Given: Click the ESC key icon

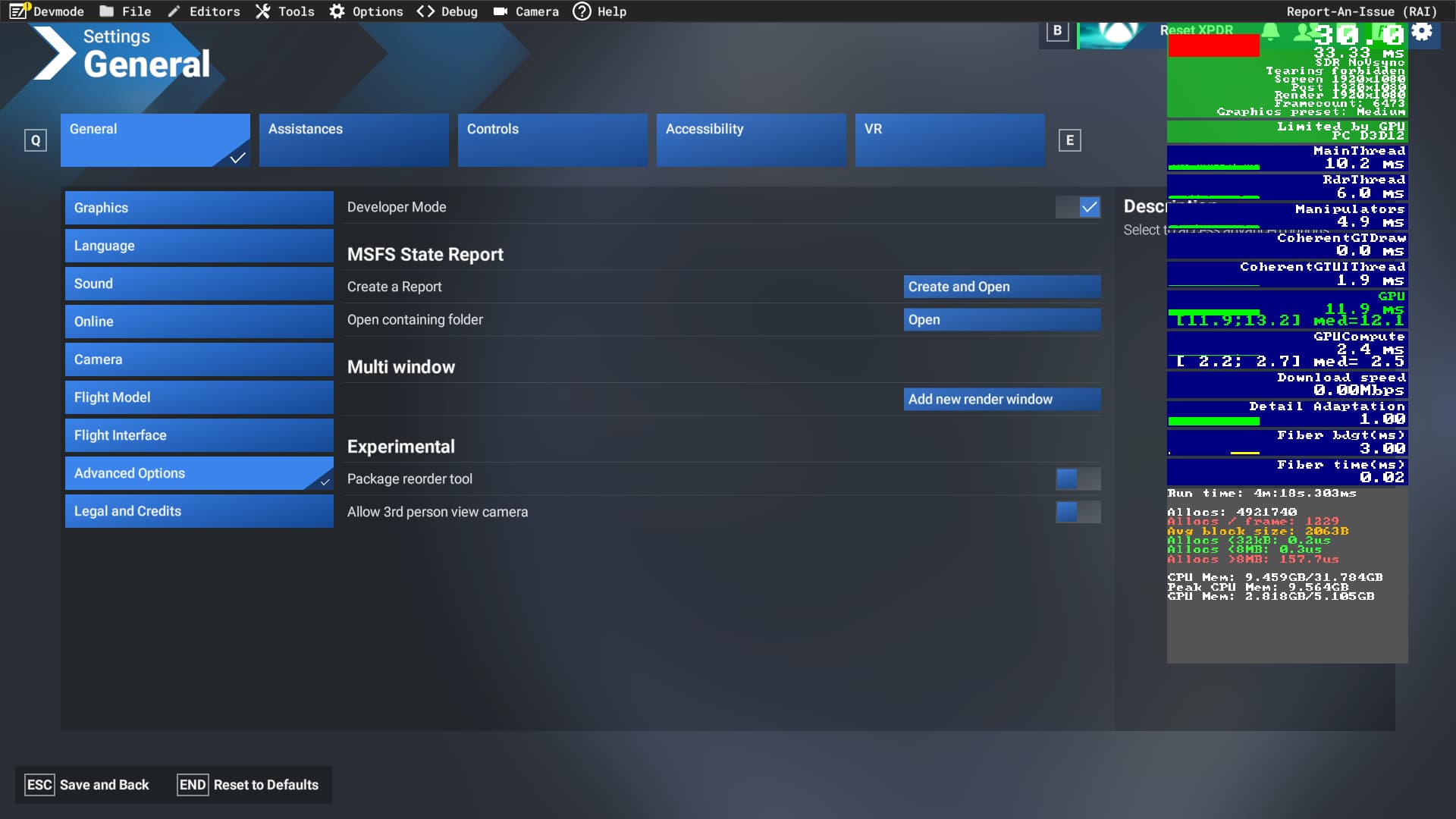Looking at the screenshot, I should (39, 785).
